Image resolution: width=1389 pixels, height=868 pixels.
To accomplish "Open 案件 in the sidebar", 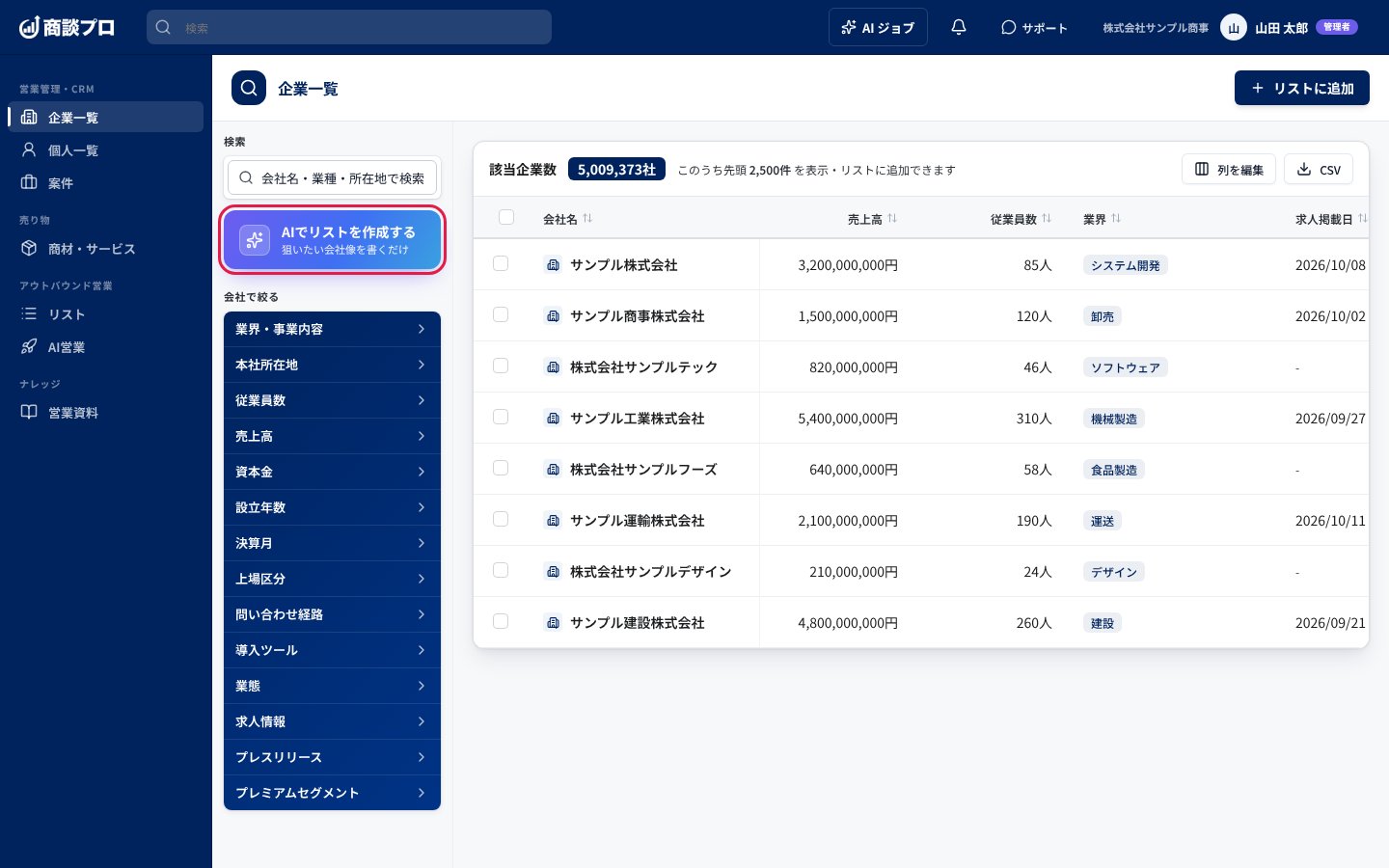I will point(106,182).
